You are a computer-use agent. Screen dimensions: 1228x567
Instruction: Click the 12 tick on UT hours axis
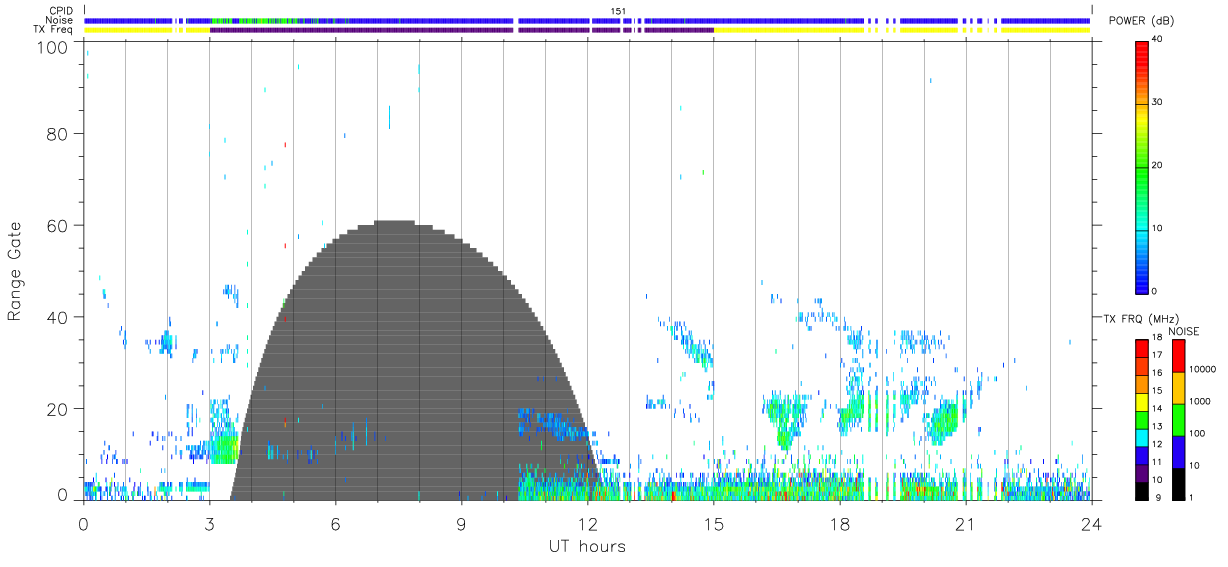[x=588, y=523]
